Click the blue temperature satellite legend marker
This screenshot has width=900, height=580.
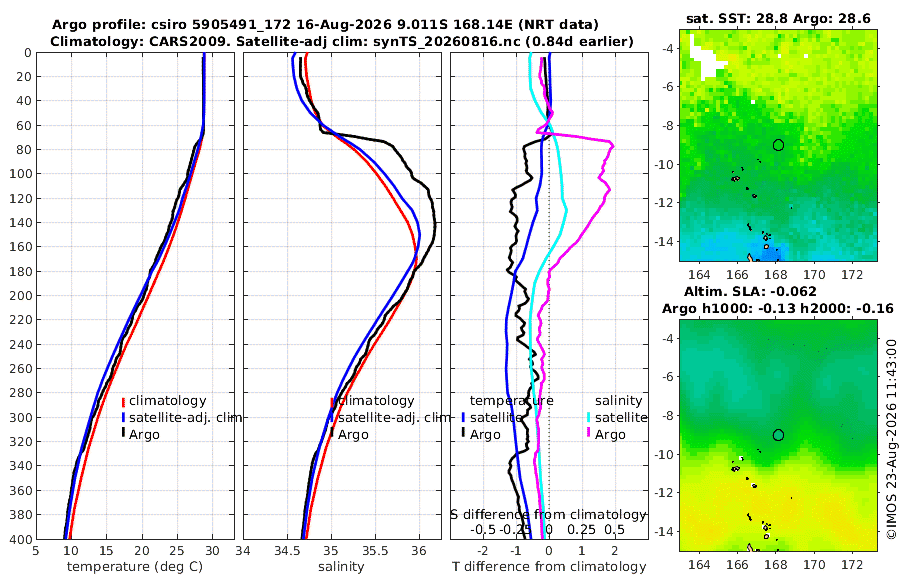463,418
